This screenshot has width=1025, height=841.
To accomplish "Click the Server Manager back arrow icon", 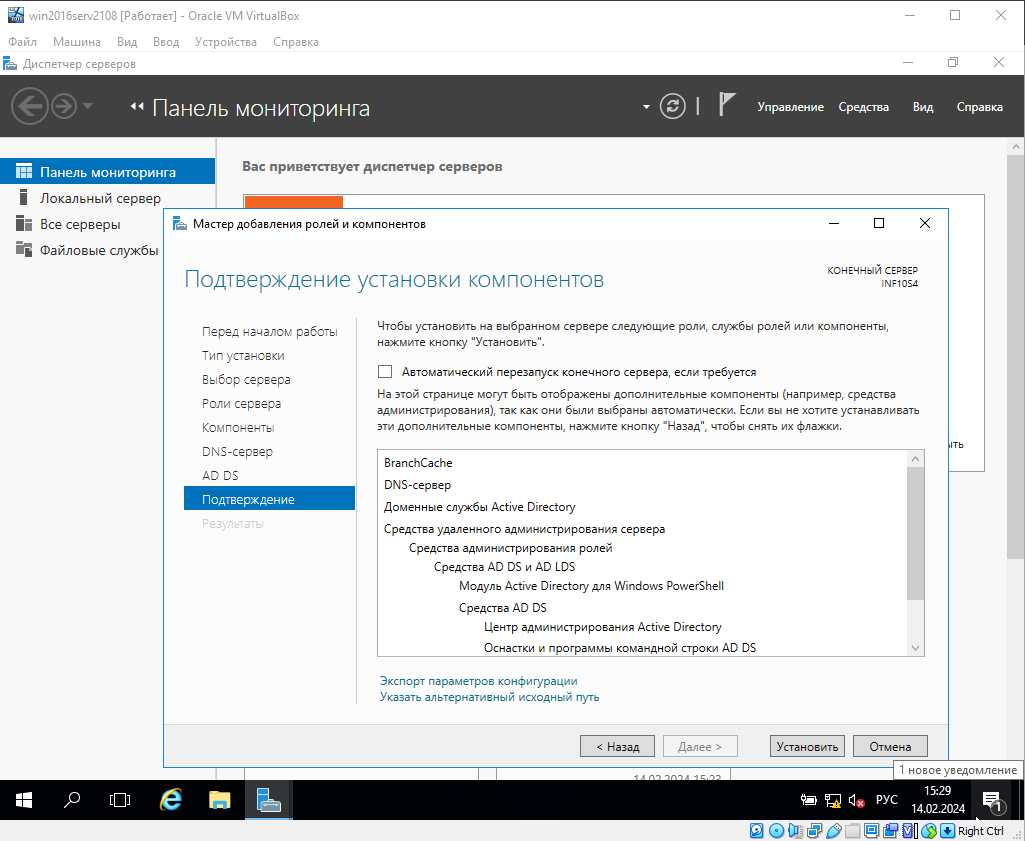I will [29, 106].
